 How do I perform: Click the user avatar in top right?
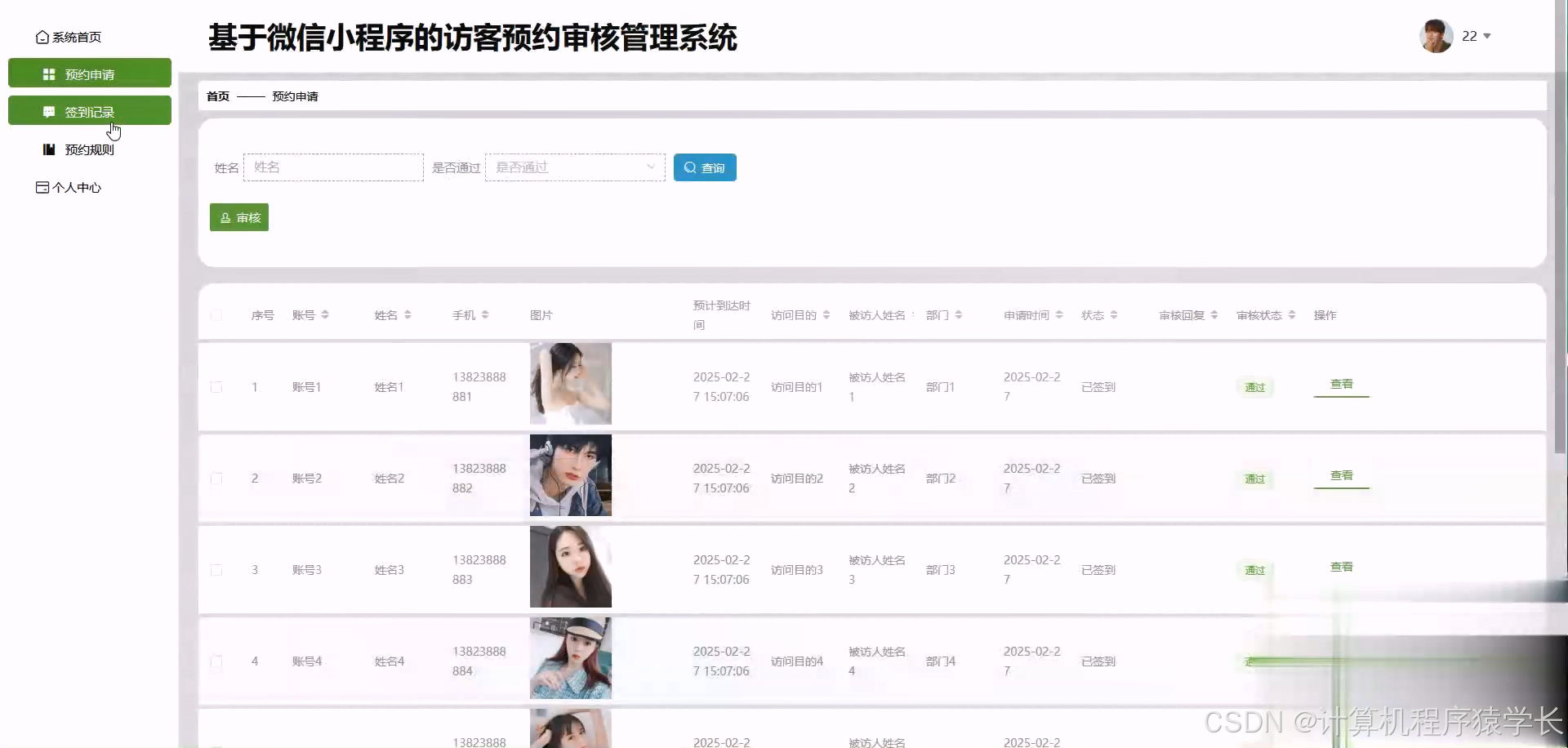point(1435,35)
